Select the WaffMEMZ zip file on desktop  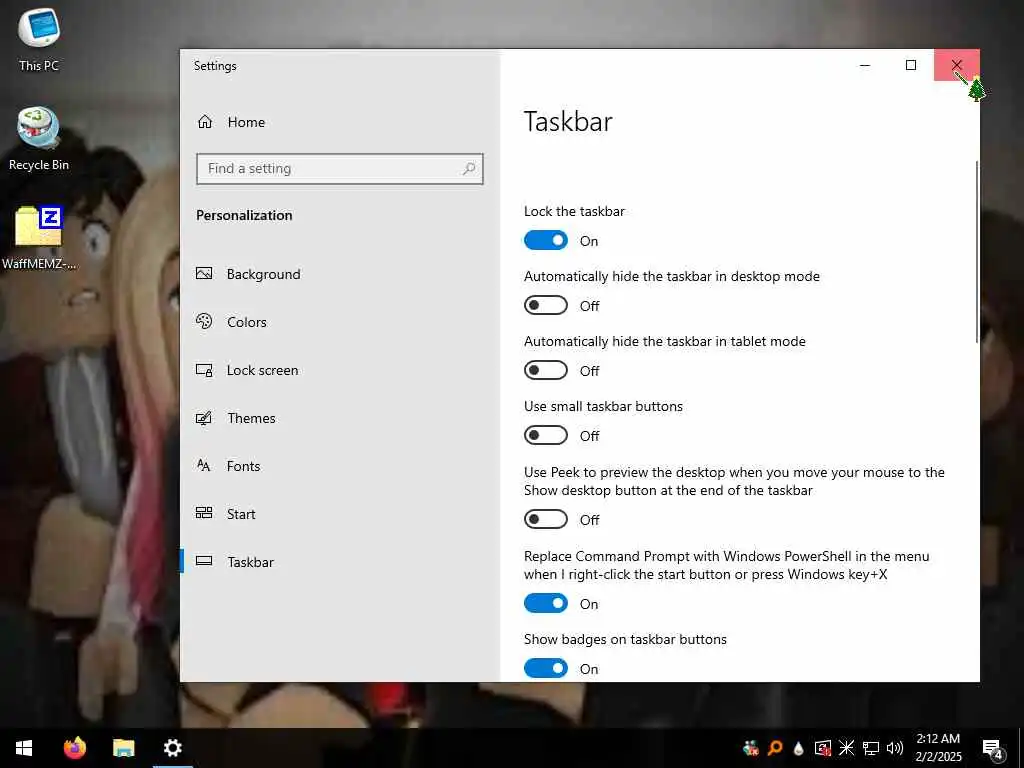coord(39,238)
